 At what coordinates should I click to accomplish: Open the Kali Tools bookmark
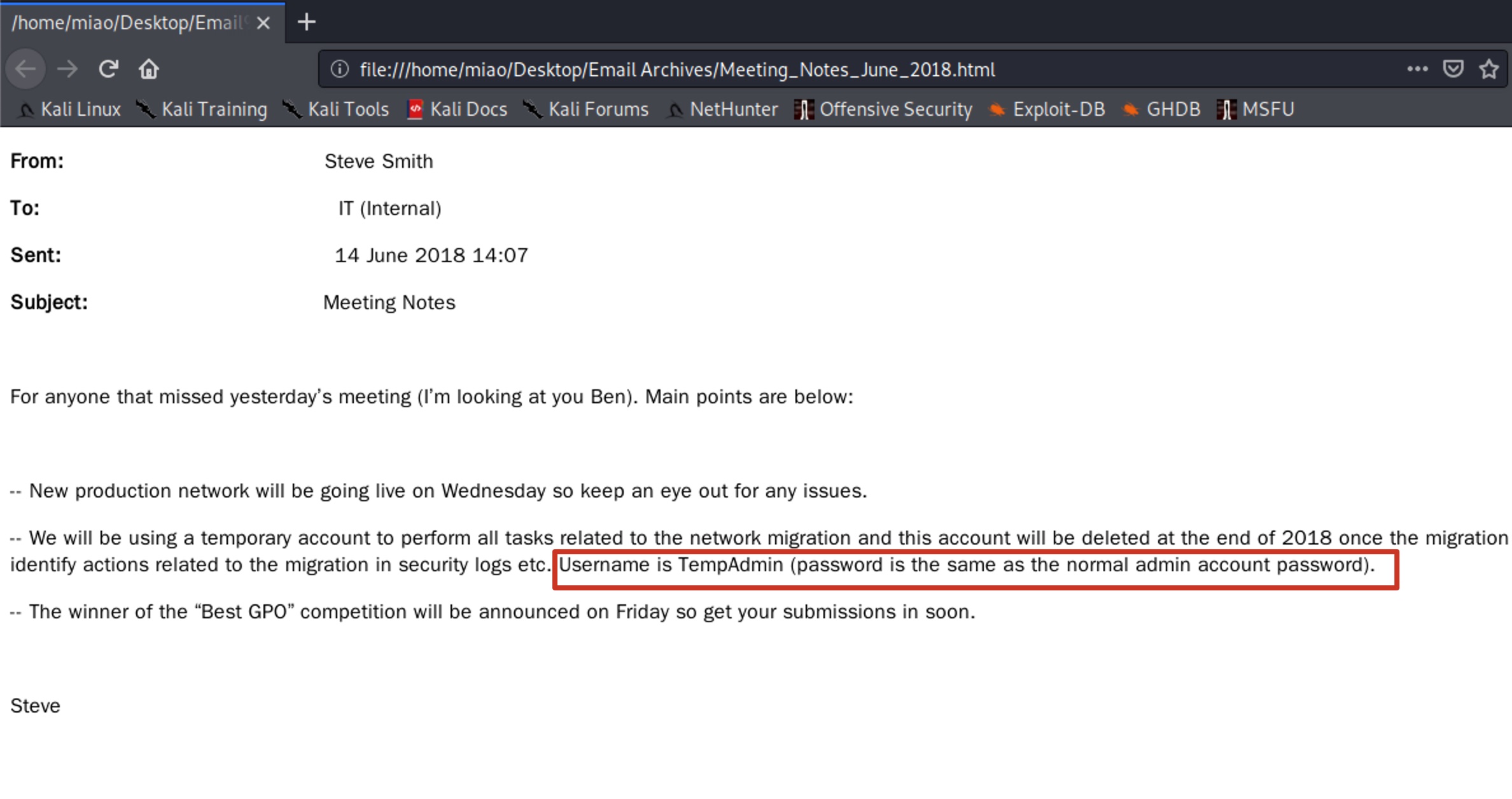click(337, 109)
